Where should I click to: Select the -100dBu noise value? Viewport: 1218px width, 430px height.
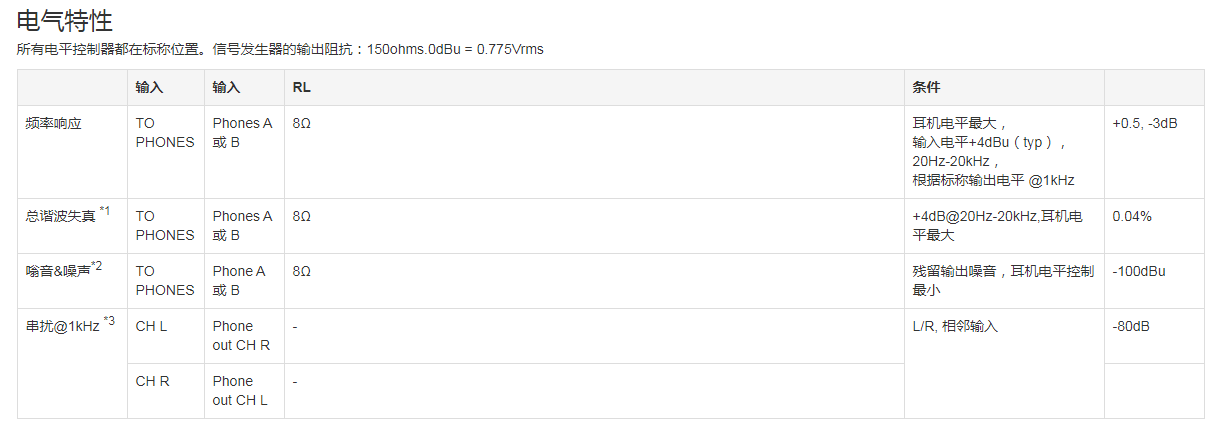(1139, 271)
